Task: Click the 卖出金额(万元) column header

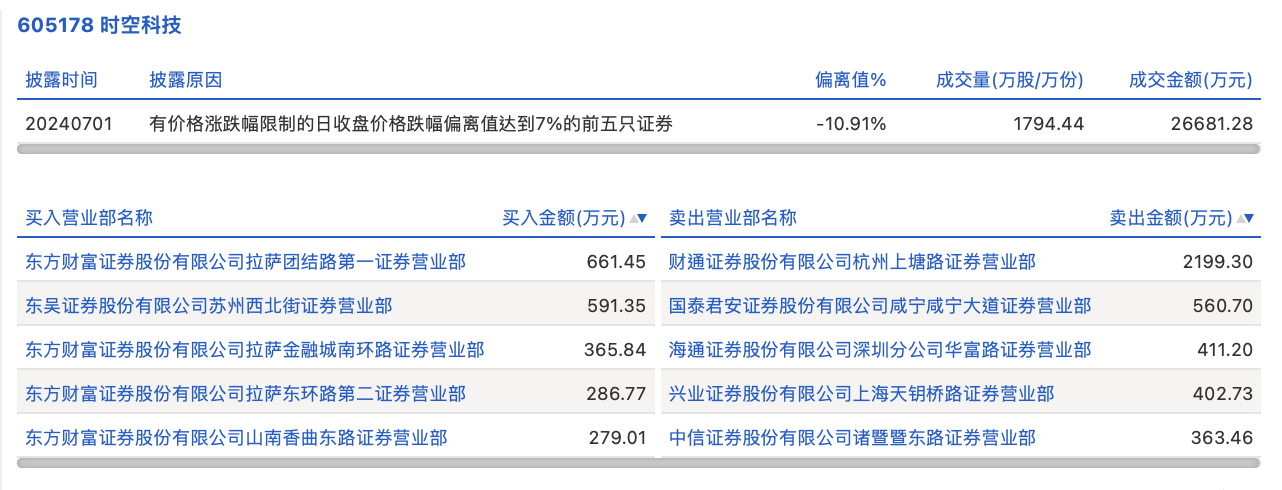Action: pos(1170,218)
